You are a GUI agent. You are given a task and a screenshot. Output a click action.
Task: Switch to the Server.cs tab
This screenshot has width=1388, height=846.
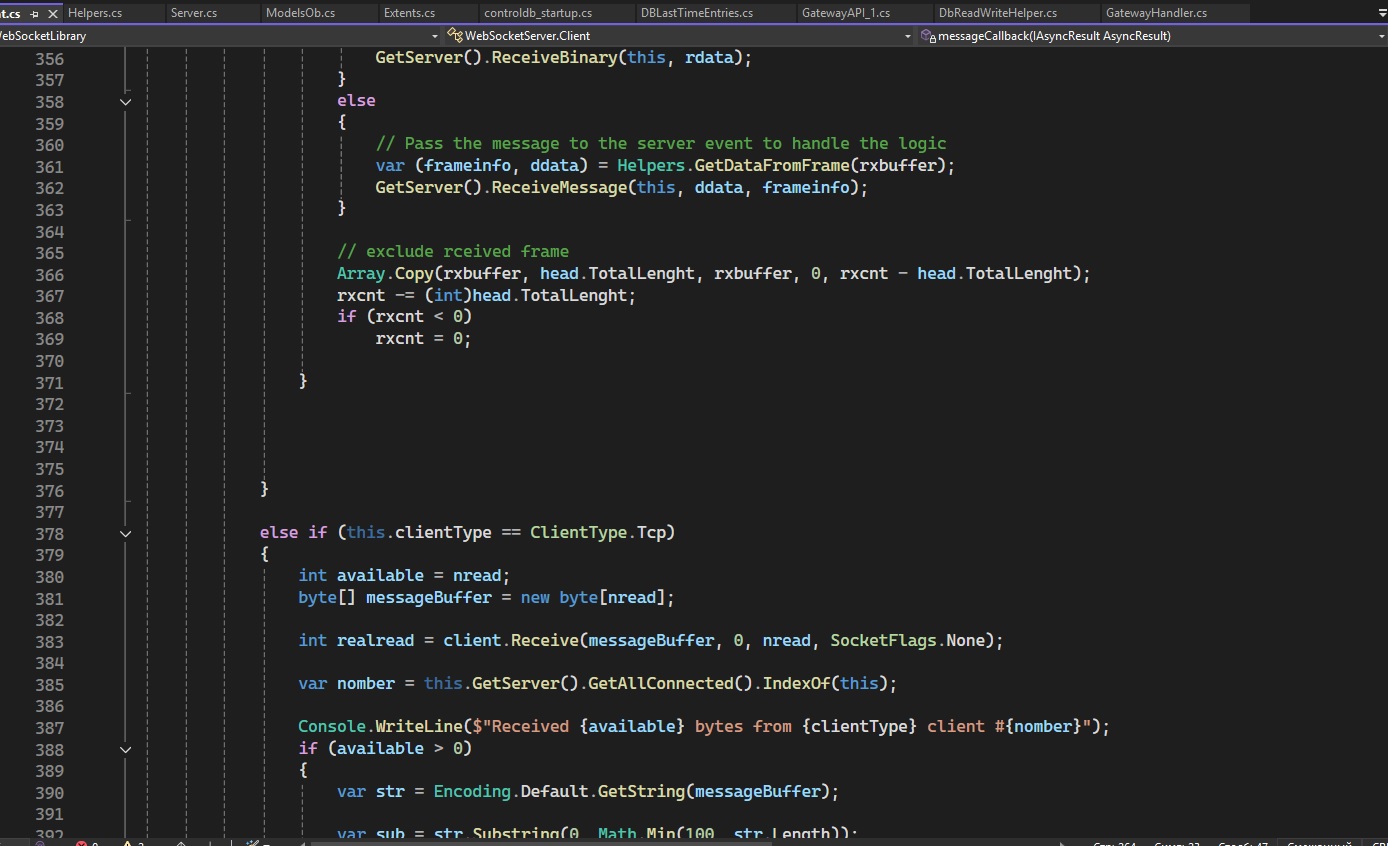coord(194,13)
